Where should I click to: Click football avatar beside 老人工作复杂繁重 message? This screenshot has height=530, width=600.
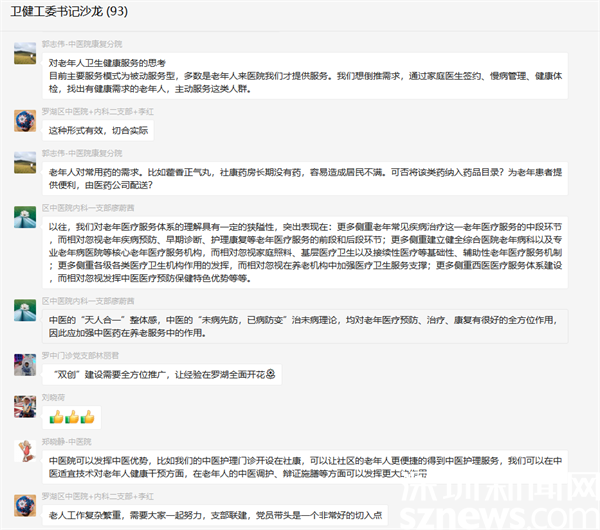[24, 505]
